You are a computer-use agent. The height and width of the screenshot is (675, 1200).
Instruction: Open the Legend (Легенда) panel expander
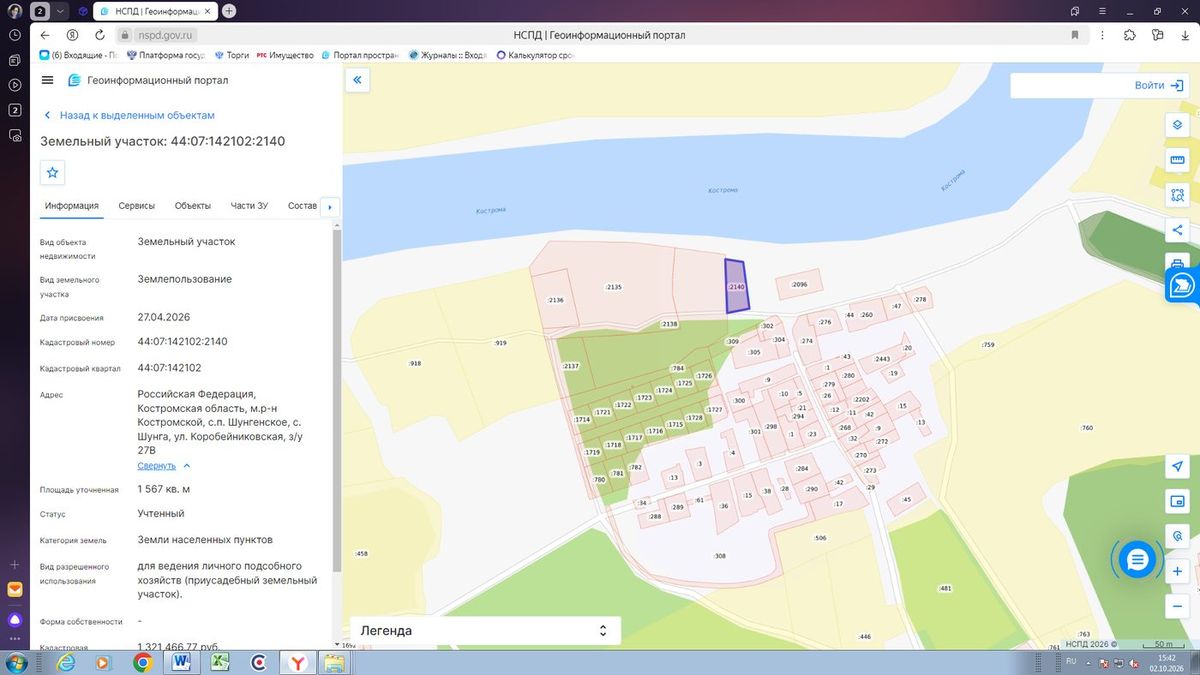click(602, 631)
